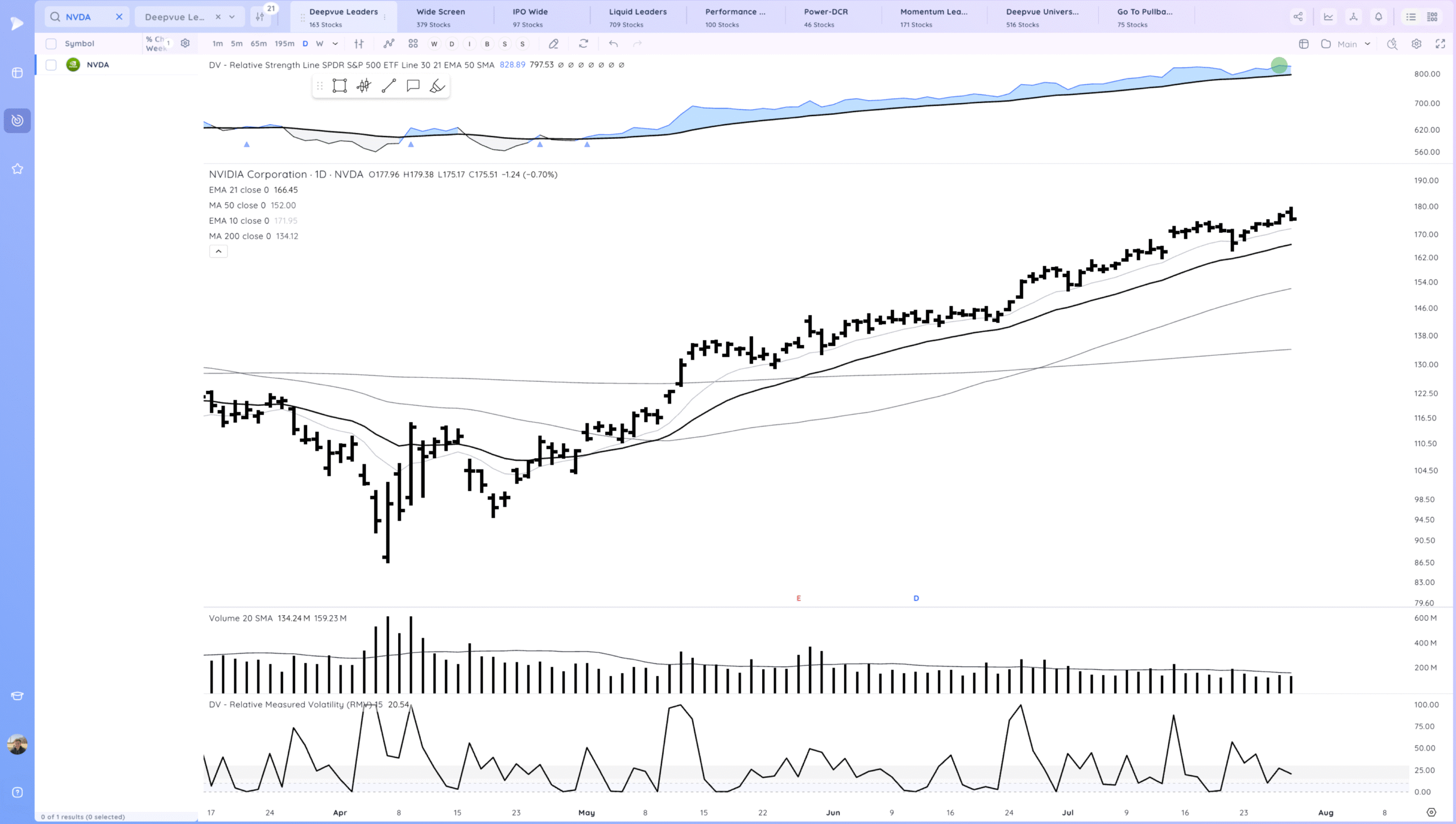This screenshot has height=824, width=1456.
Task: Toggle the W circle marker button
Action: (x=434, y=44)
